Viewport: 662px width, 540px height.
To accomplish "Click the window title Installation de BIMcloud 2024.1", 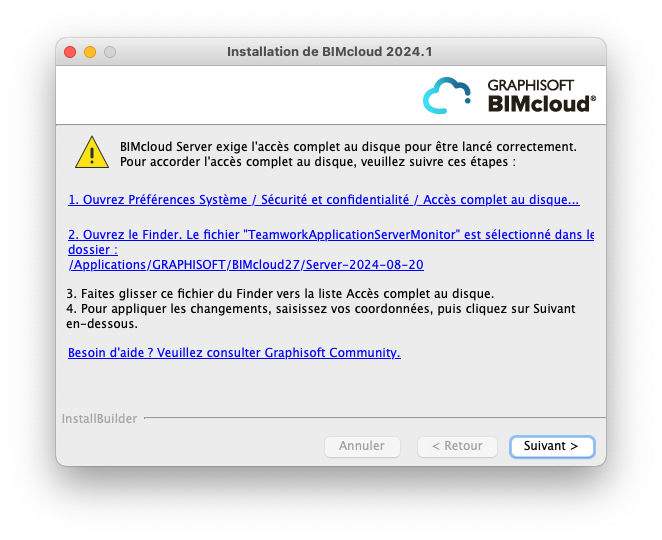I will 330,52.
